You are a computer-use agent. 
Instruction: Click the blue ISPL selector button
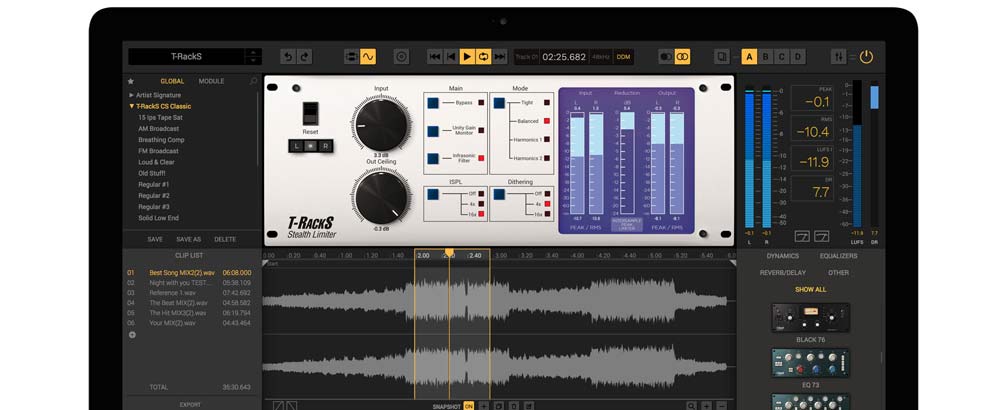point(433,194)
